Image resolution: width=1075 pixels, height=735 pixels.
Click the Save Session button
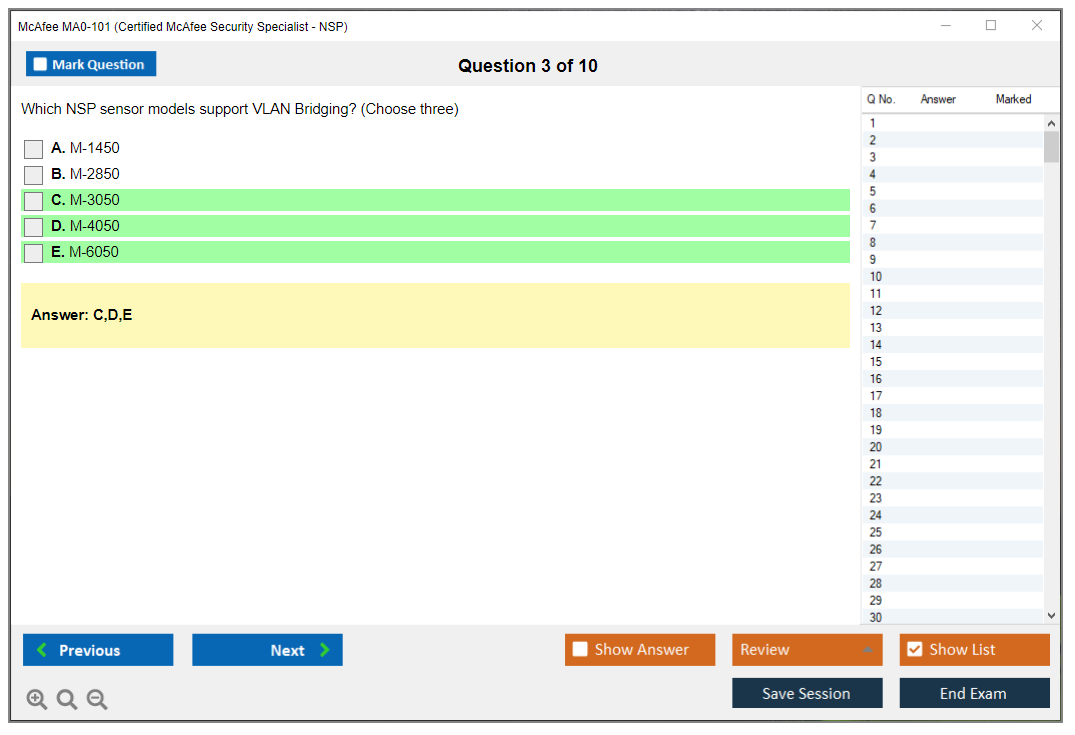click(x=807, y=693)
